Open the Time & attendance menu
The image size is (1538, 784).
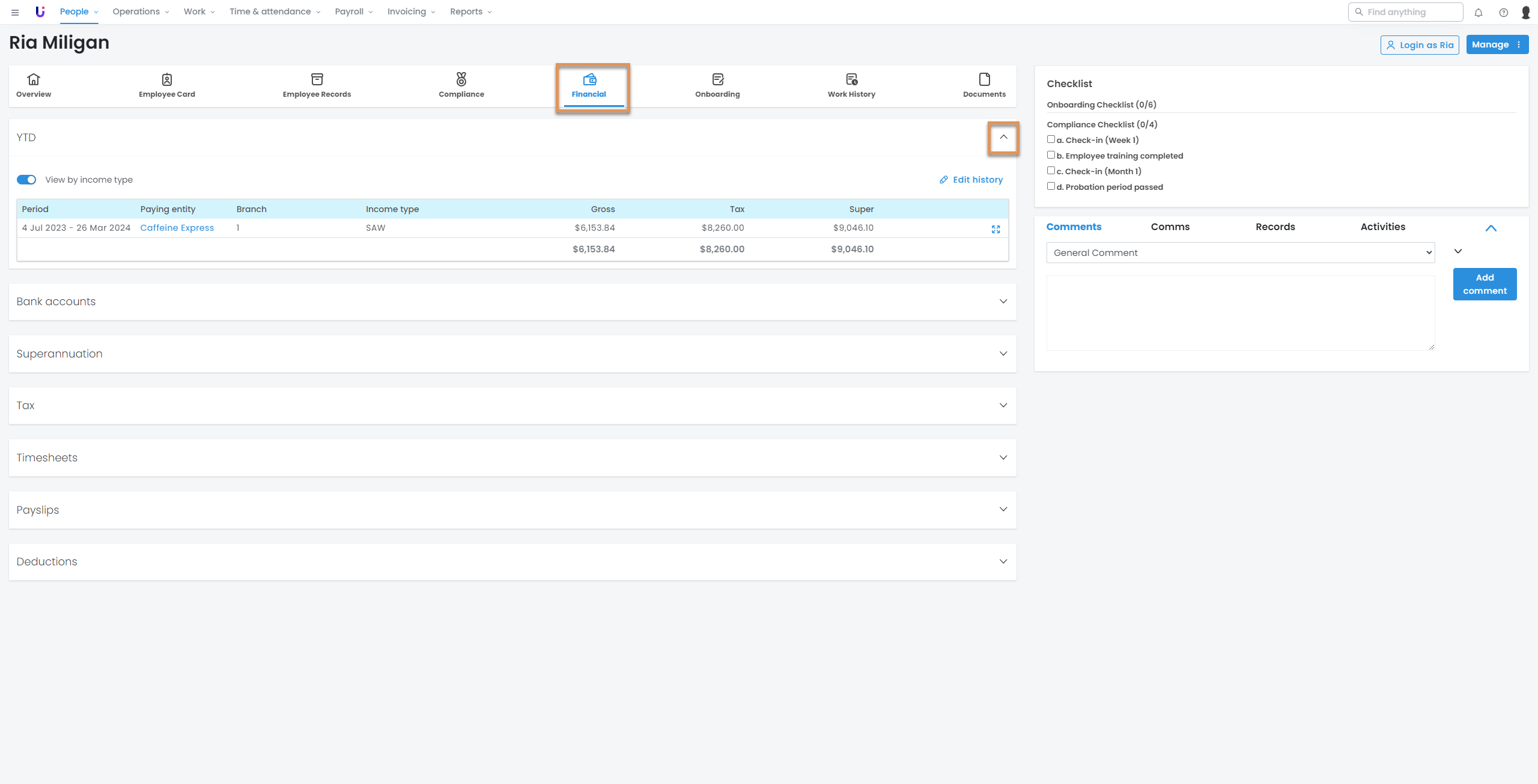(x=275, y=12)
